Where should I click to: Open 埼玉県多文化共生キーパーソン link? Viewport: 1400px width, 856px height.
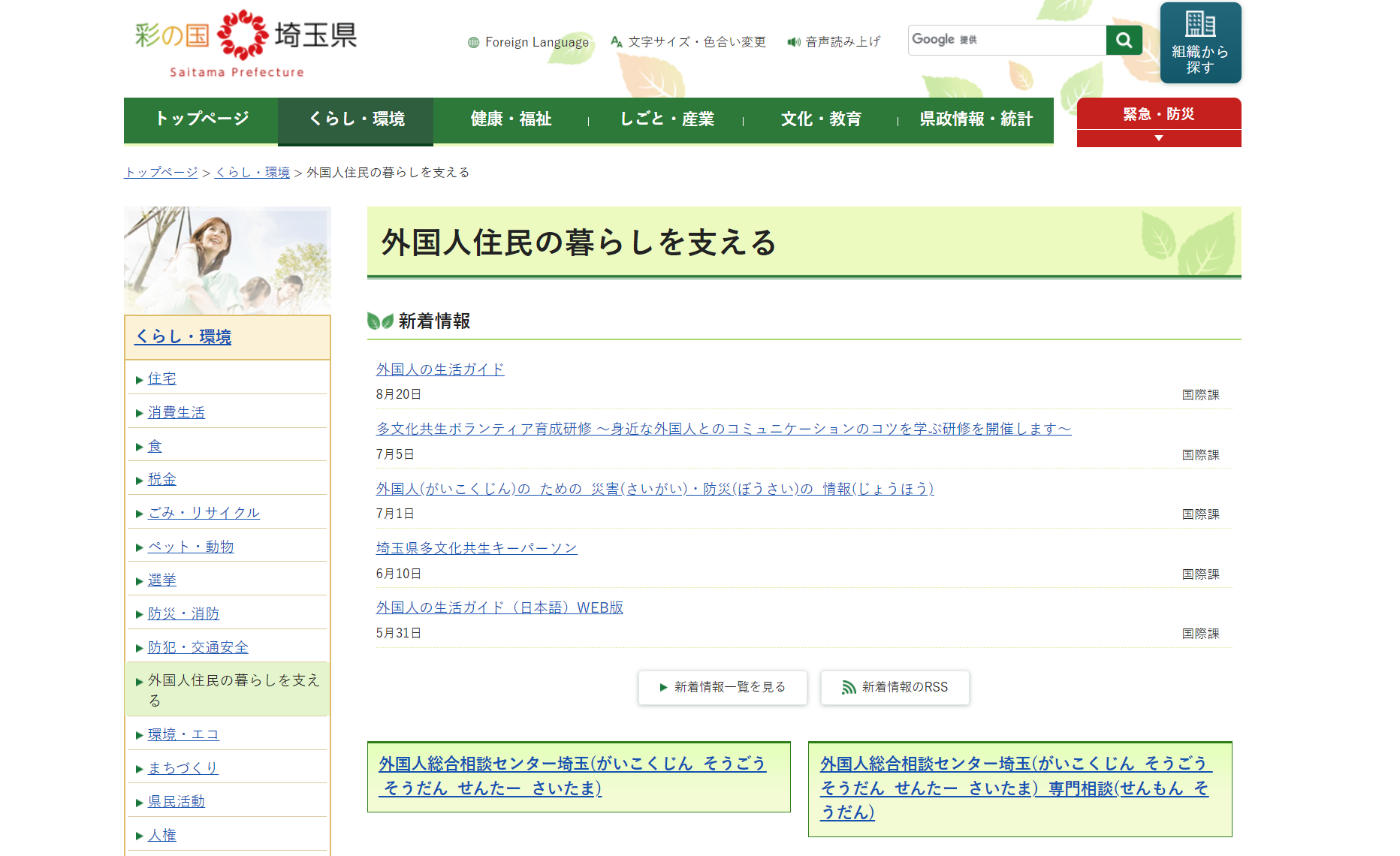[x=476, y=548]
